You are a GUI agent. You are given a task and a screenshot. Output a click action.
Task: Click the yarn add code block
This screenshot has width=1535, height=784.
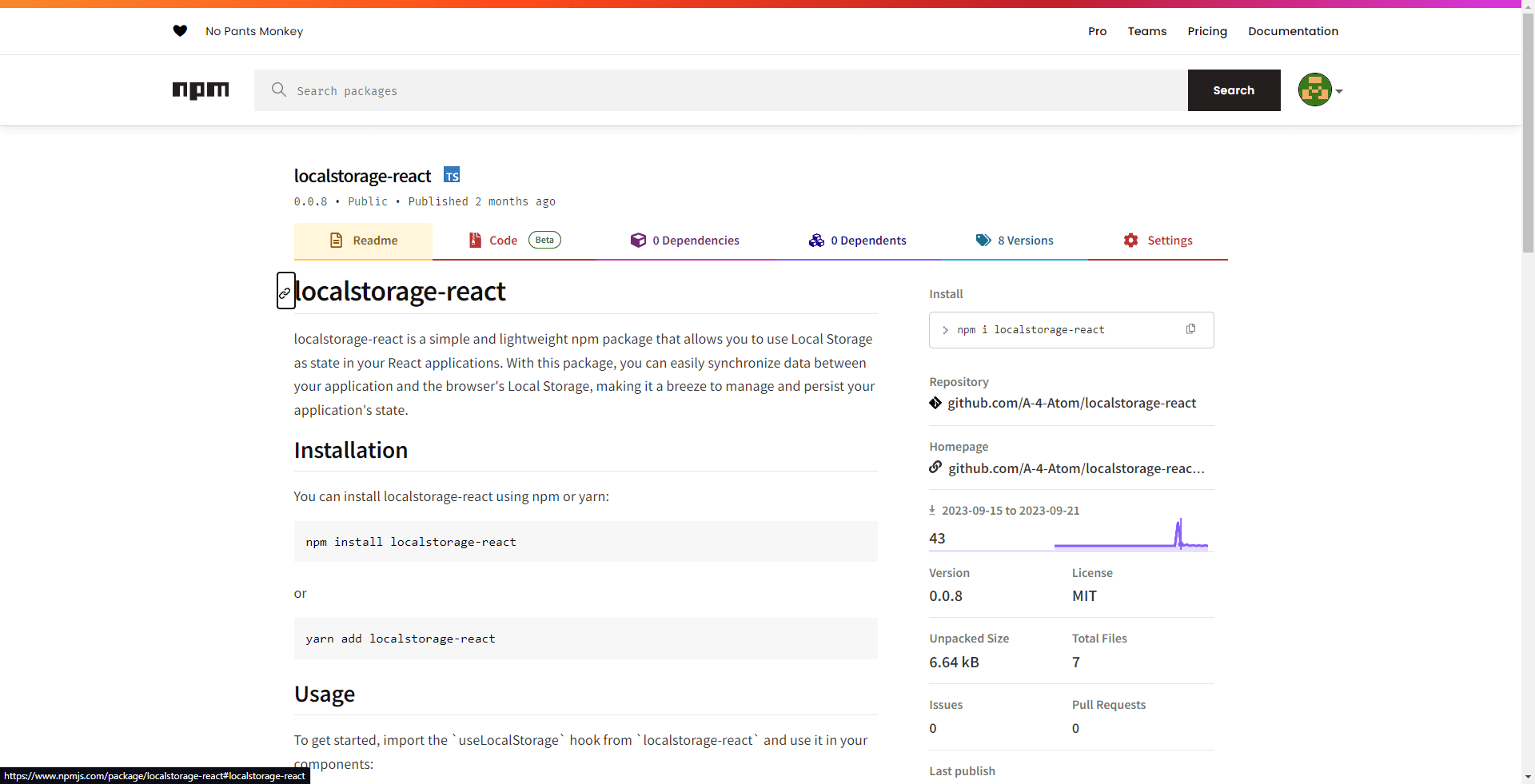[x=585, y=639]
